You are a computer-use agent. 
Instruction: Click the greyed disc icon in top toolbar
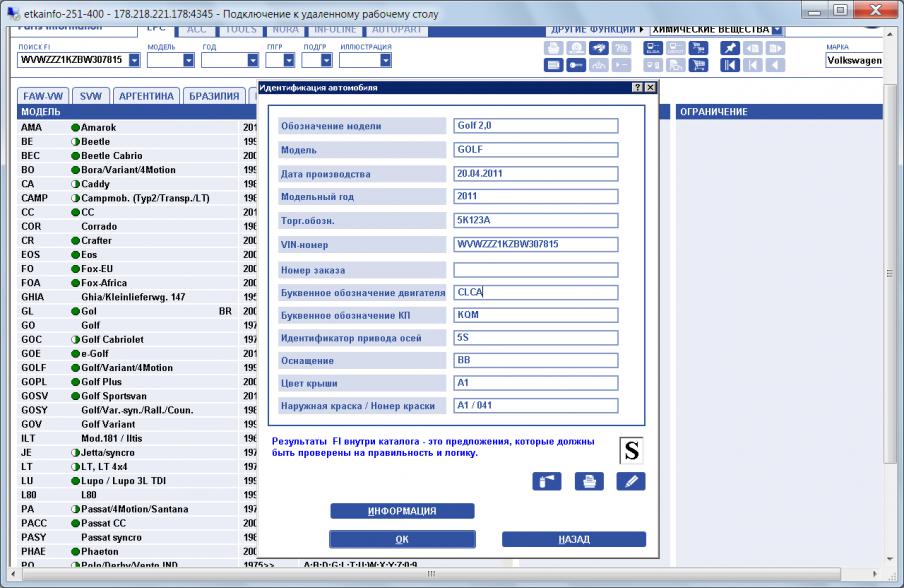pyautogui.click(x=576, y=48)
